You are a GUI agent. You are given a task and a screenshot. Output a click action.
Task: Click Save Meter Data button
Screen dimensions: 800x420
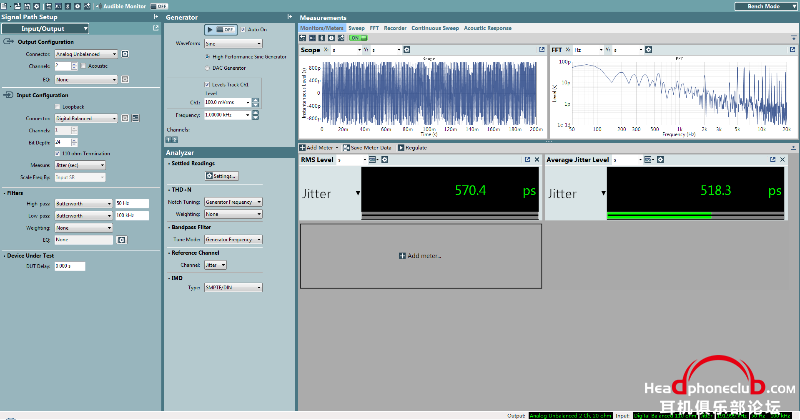[x=367, y=148]
